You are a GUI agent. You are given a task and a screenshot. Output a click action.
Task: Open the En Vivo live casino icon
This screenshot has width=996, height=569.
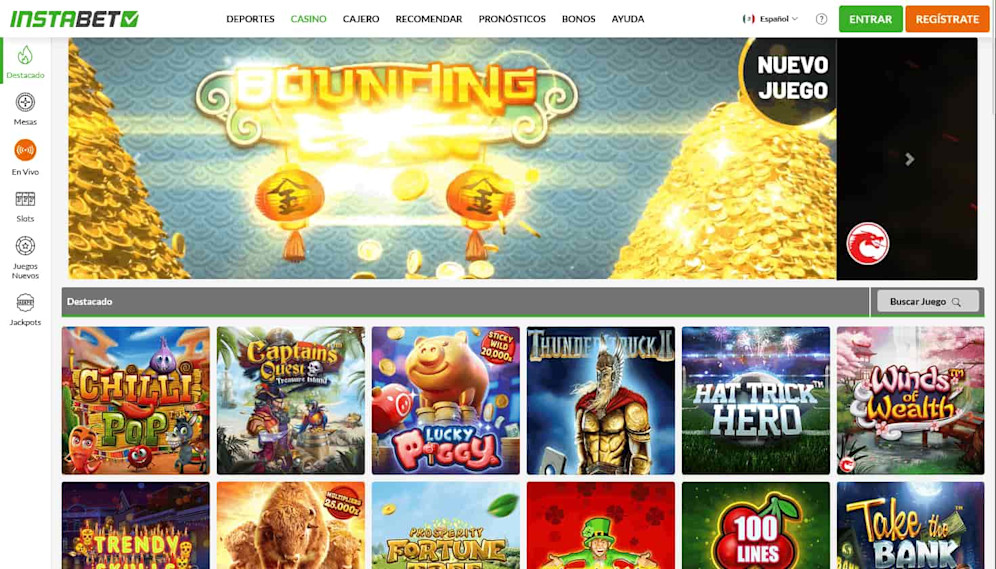pyautogui.click(x=25, y=151)
